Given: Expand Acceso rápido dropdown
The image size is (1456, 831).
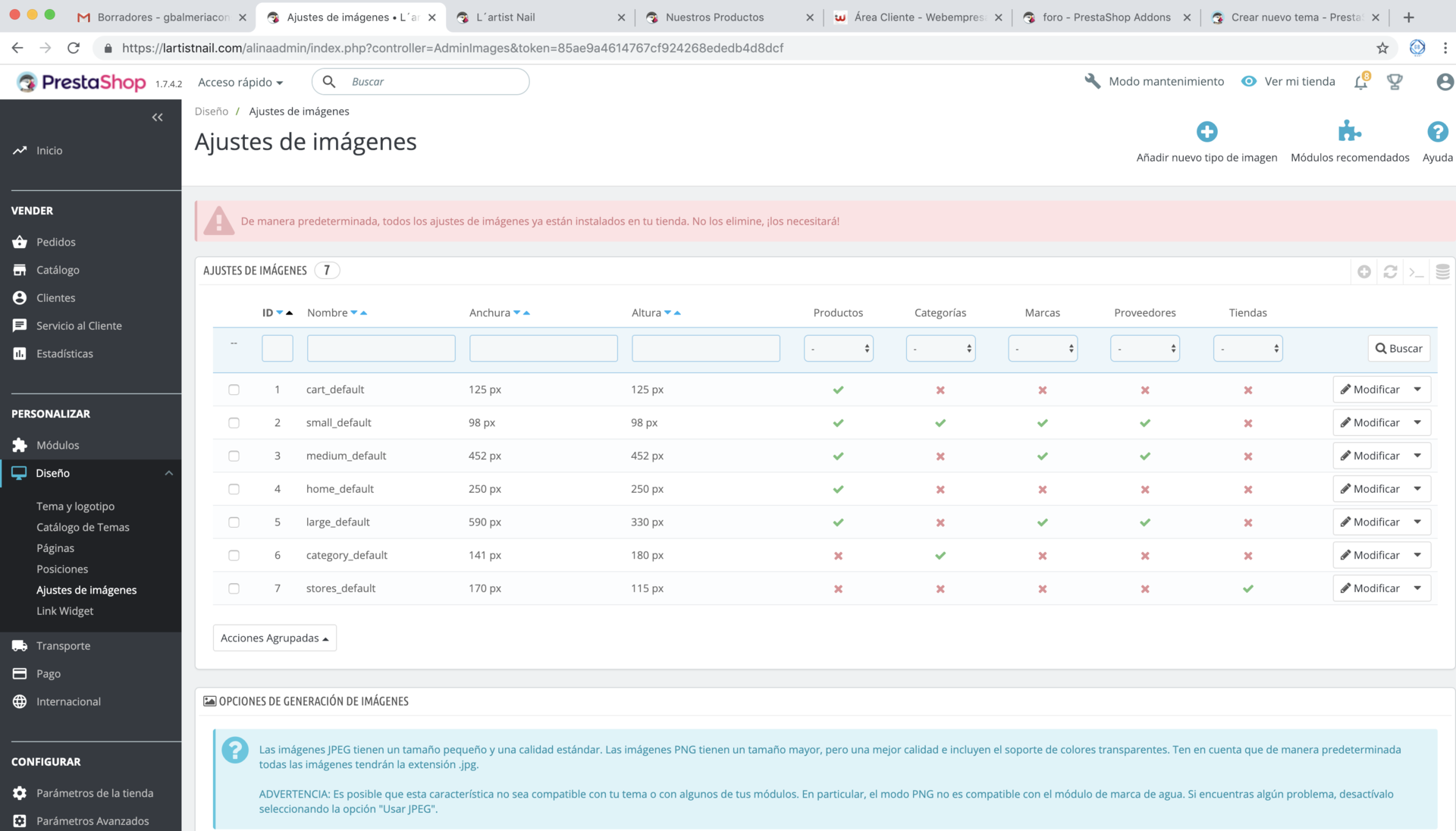Looking at the screenshot, I should click(240, 82).
